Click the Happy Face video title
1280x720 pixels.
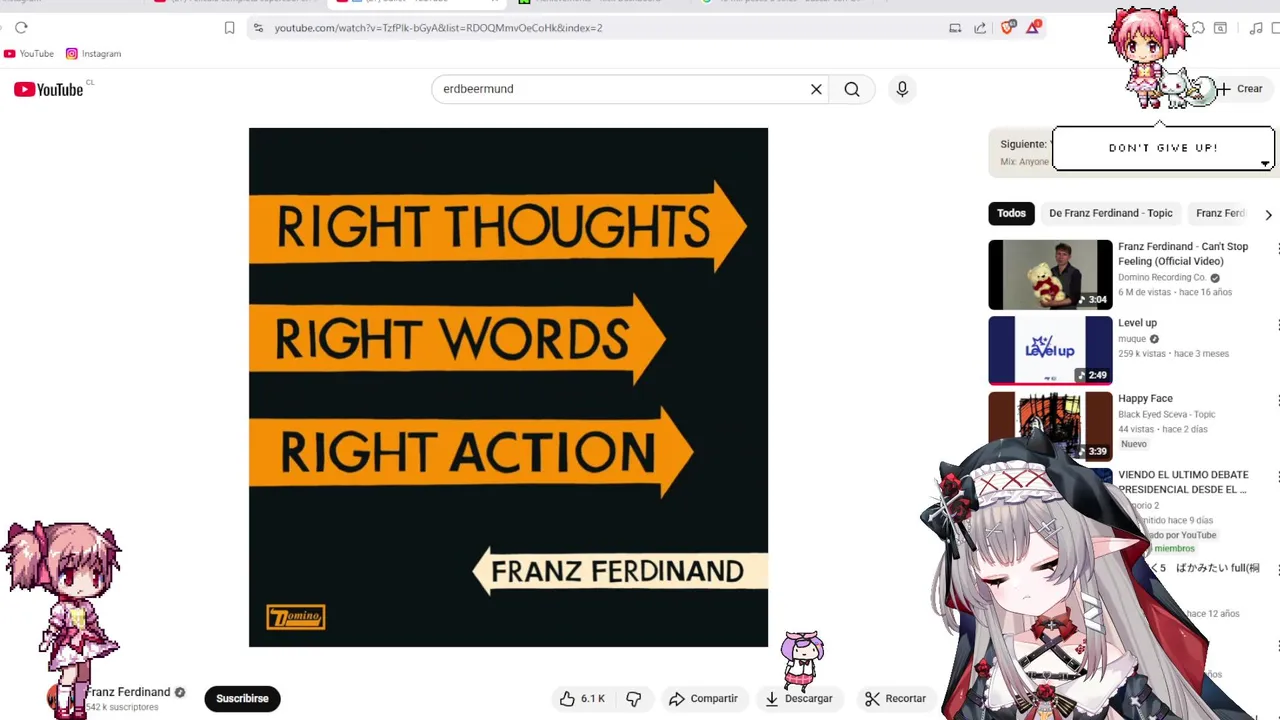click(1145, 399)
